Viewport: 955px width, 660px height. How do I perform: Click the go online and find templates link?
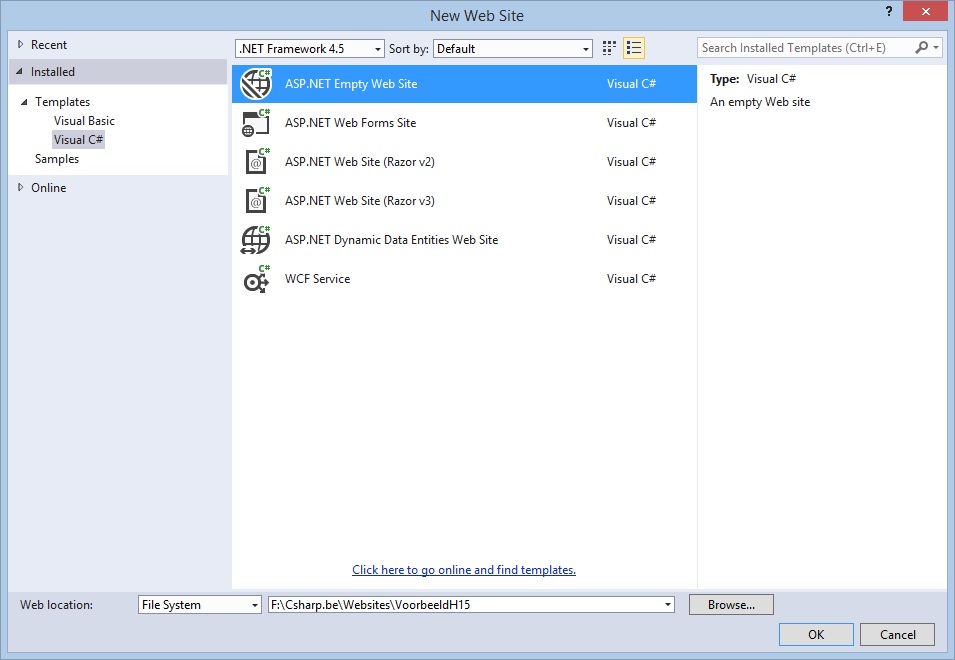464,570
